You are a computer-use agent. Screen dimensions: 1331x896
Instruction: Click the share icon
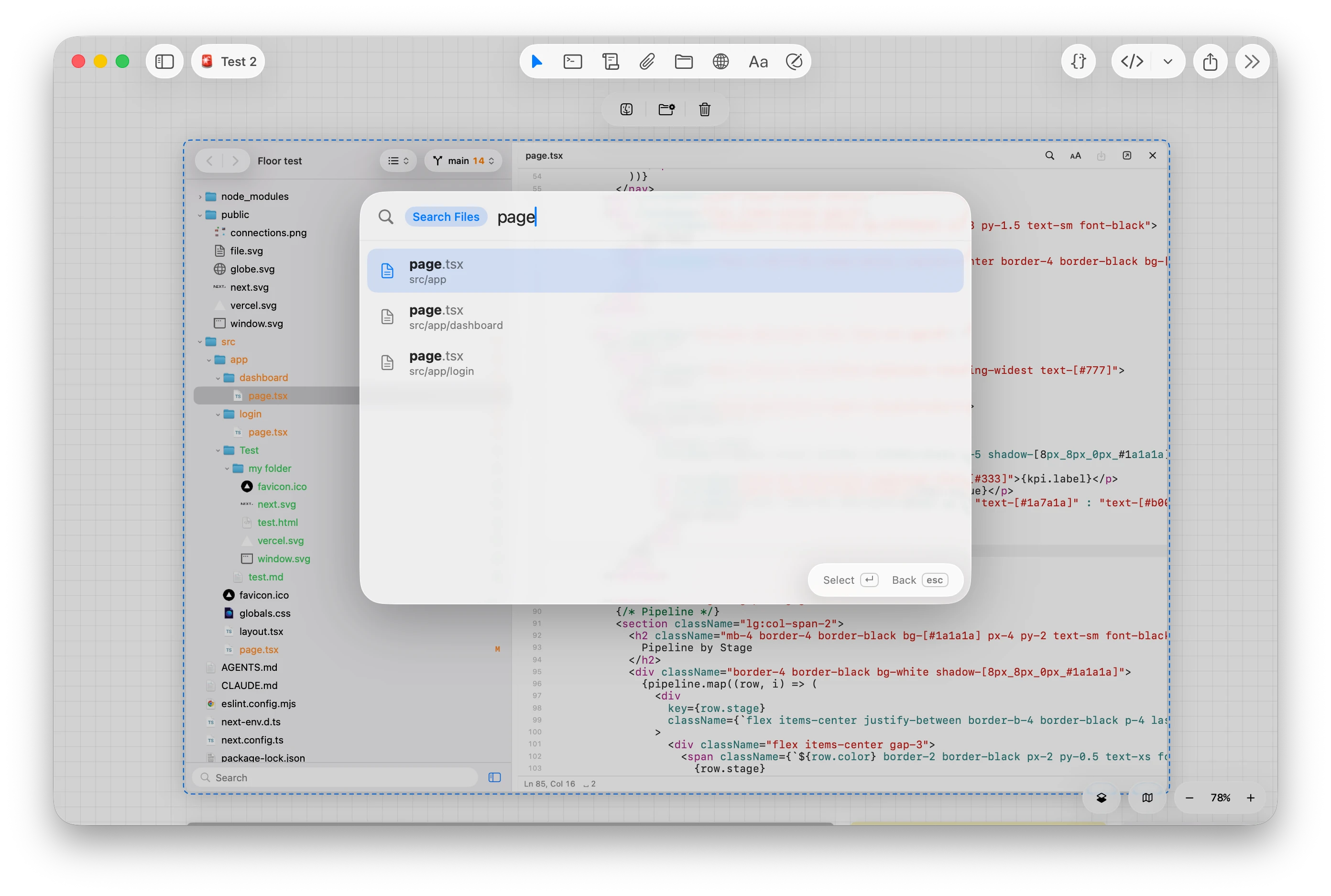[1210, 61]
